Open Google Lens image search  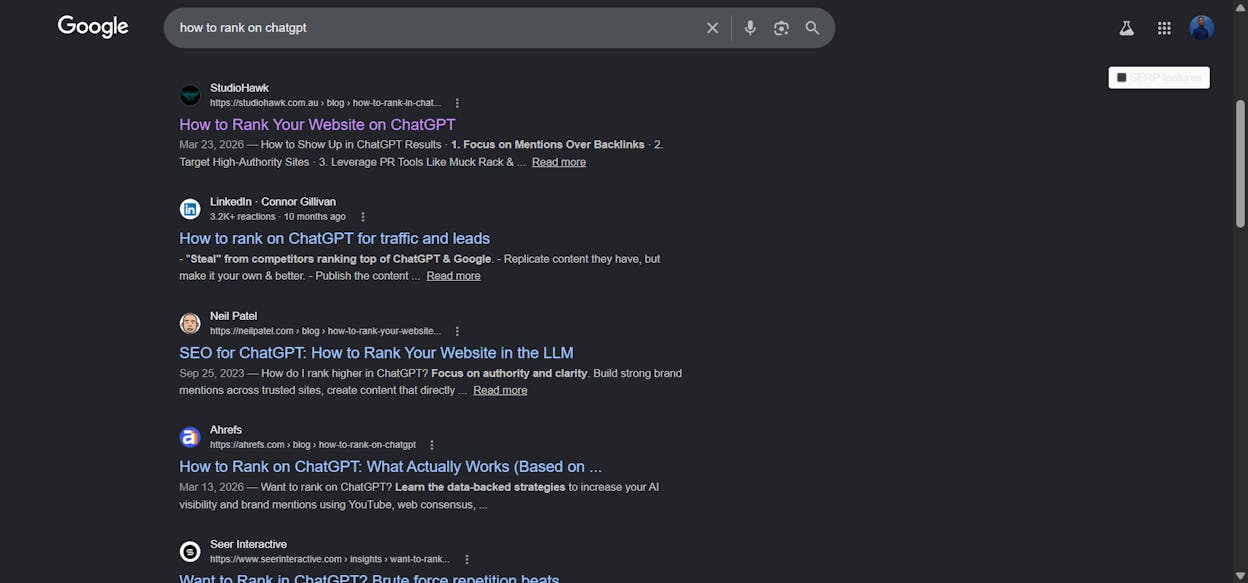(781, 28)
